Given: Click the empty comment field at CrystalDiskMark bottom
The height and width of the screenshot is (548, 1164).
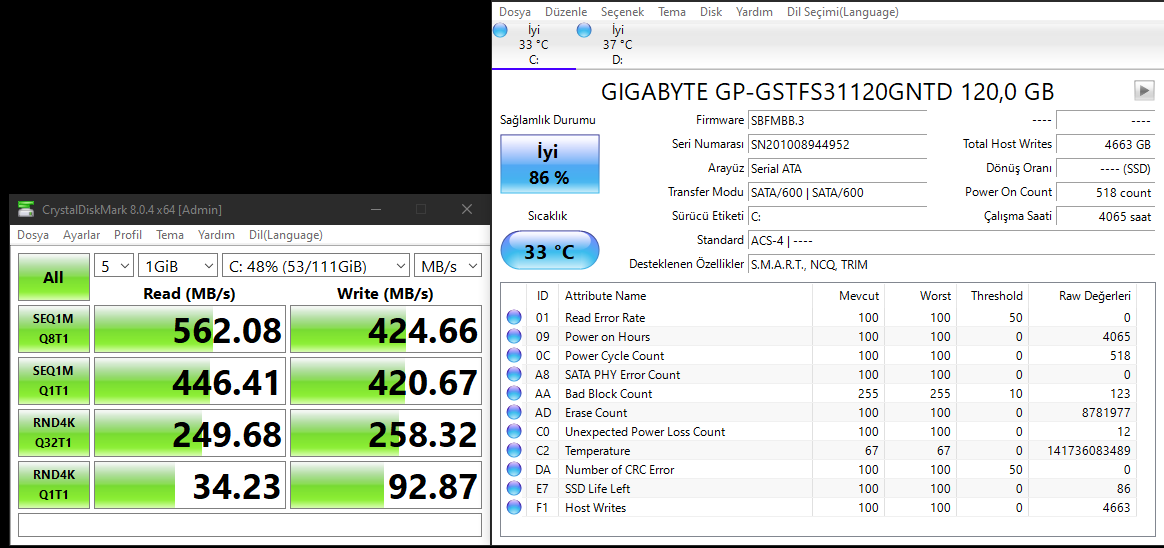Looking at the screenshot, I should [x=250, y=524].
